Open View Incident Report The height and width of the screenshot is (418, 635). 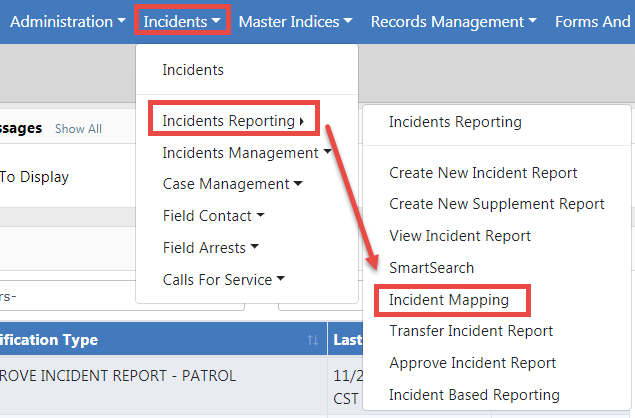(461, 236)
